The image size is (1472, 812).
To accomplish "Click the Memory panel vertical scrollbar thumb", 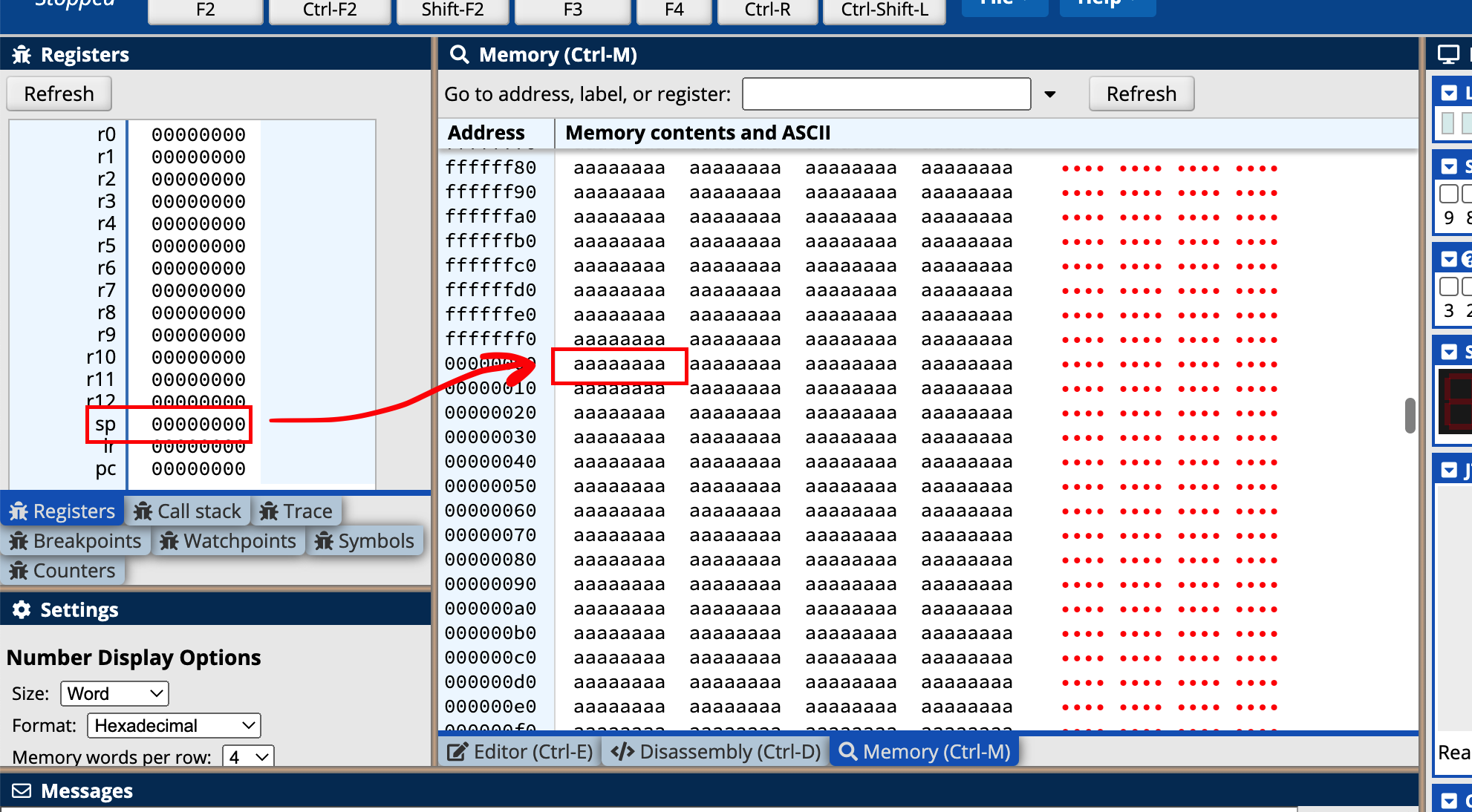I will tap(1410, 416).
